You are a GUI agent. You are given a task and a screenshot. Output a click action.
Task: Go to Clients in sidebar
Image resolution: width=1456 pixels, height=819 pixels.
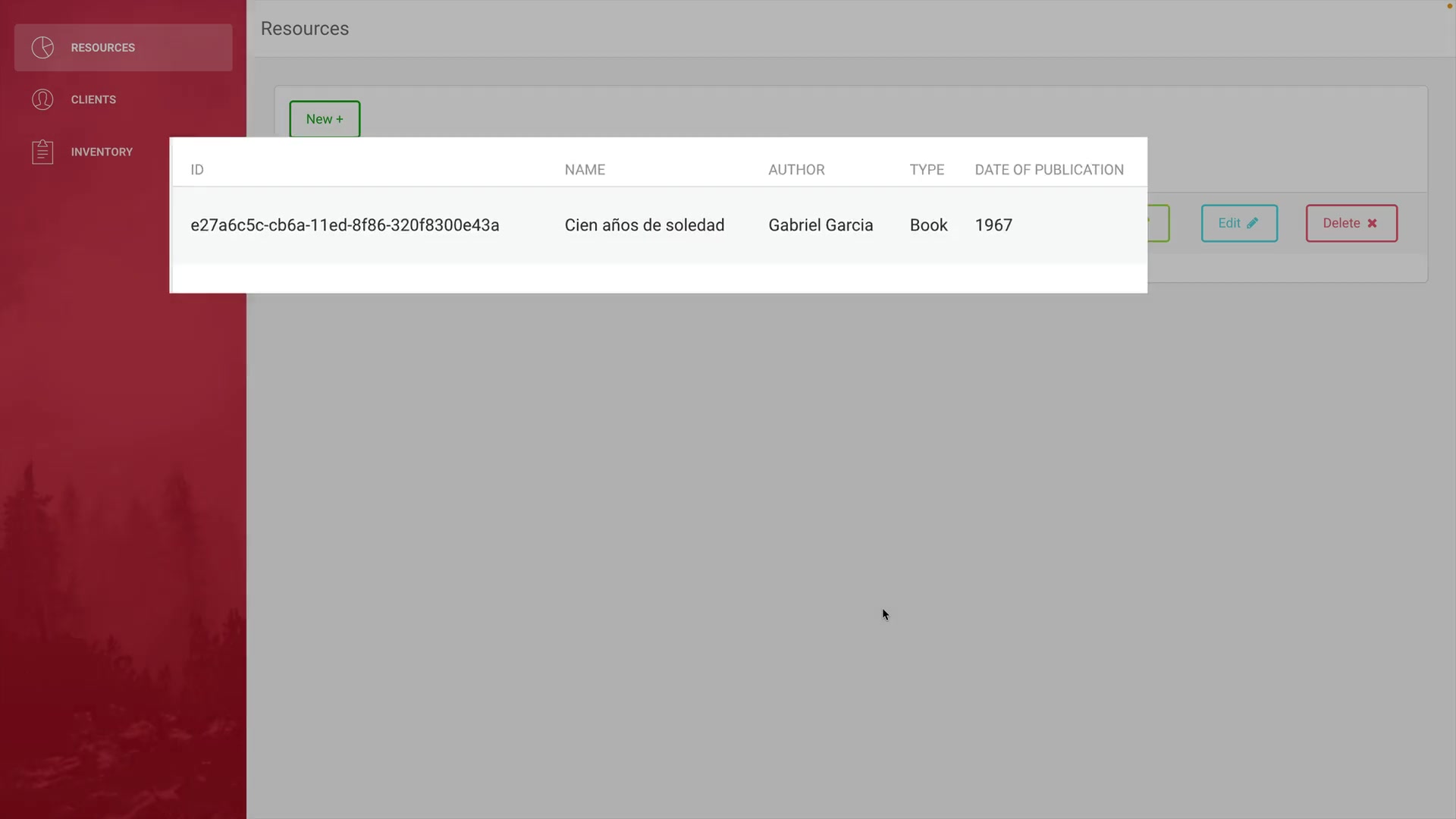coord(93,99)
